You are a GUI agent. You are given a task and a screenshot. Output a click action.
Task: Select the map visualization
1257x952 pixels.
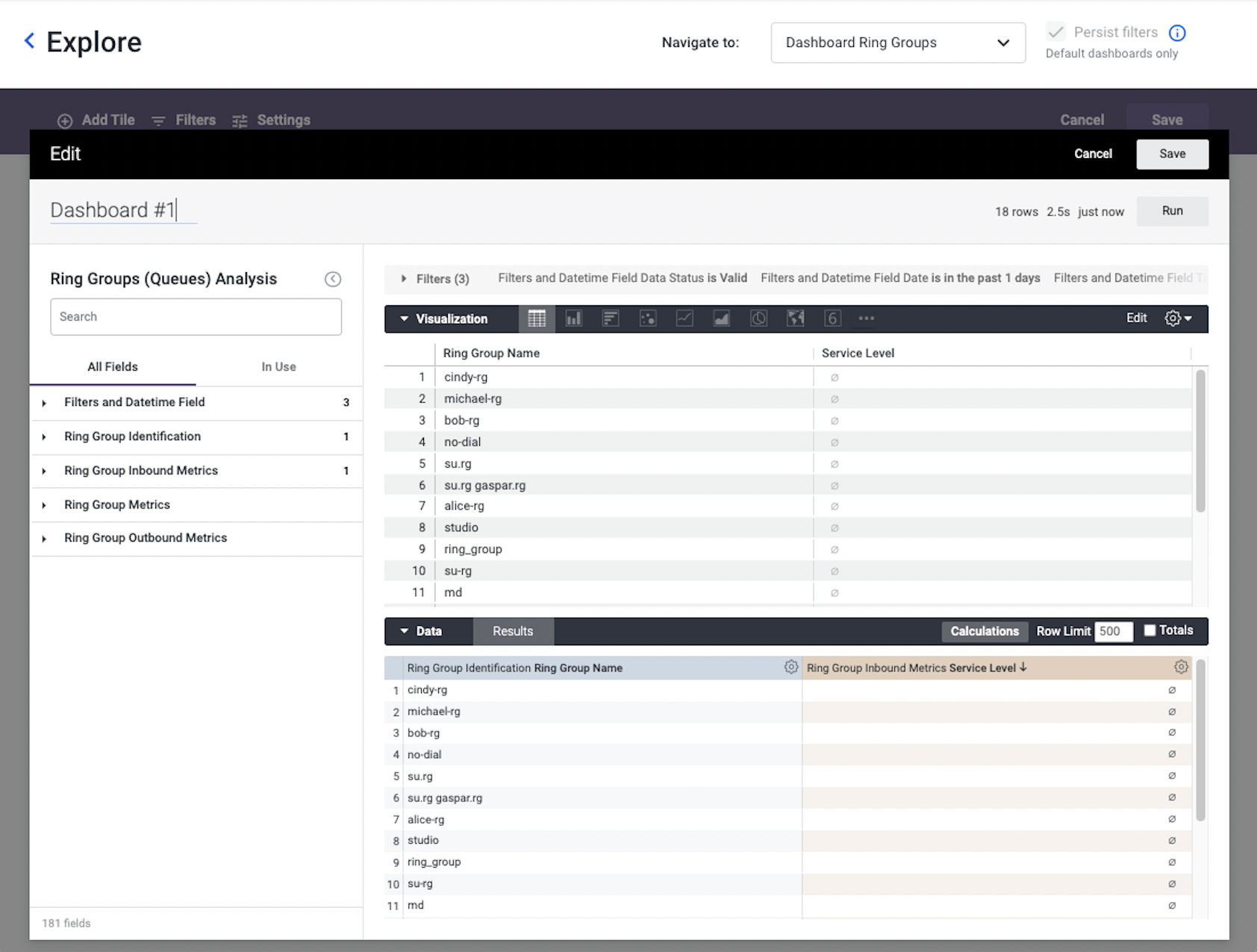(x=796, y=319)
